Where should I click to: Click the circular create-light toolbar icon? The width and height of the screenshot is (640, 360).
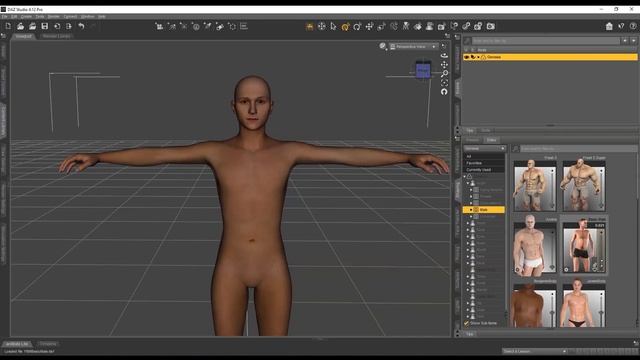196,27
